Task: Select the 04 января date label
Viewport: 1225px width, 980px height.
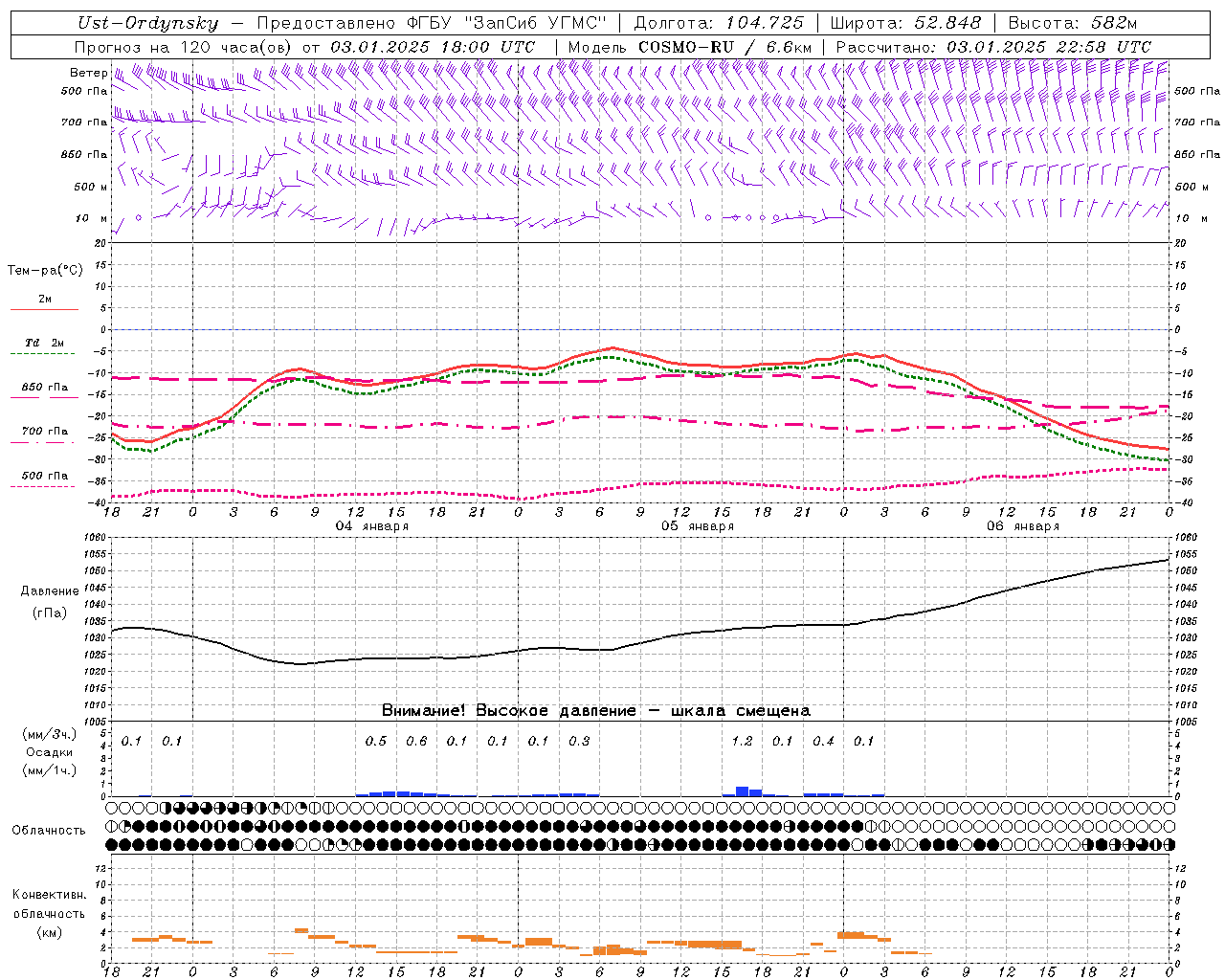Action: (x=371, y=526)
